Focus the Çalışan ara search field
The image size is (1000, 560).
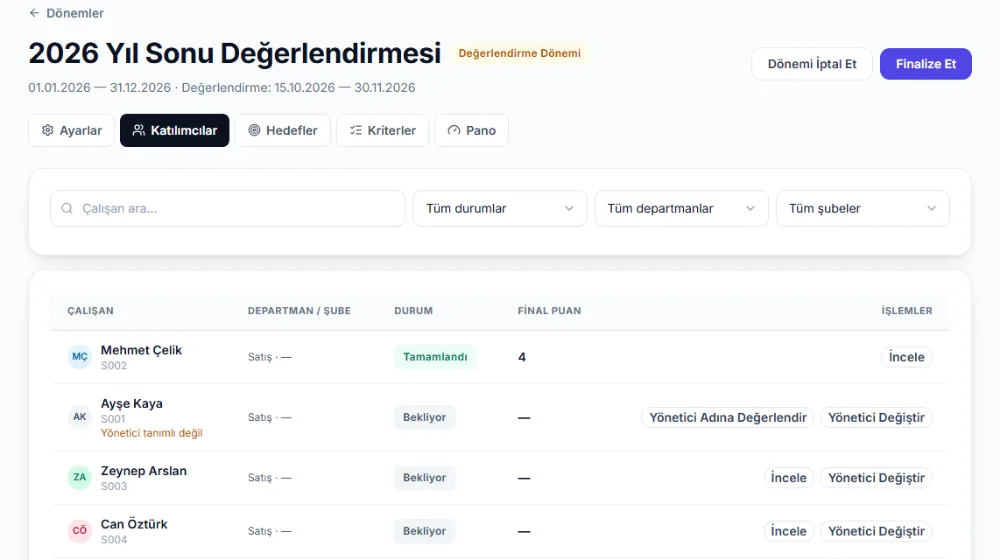228,209
